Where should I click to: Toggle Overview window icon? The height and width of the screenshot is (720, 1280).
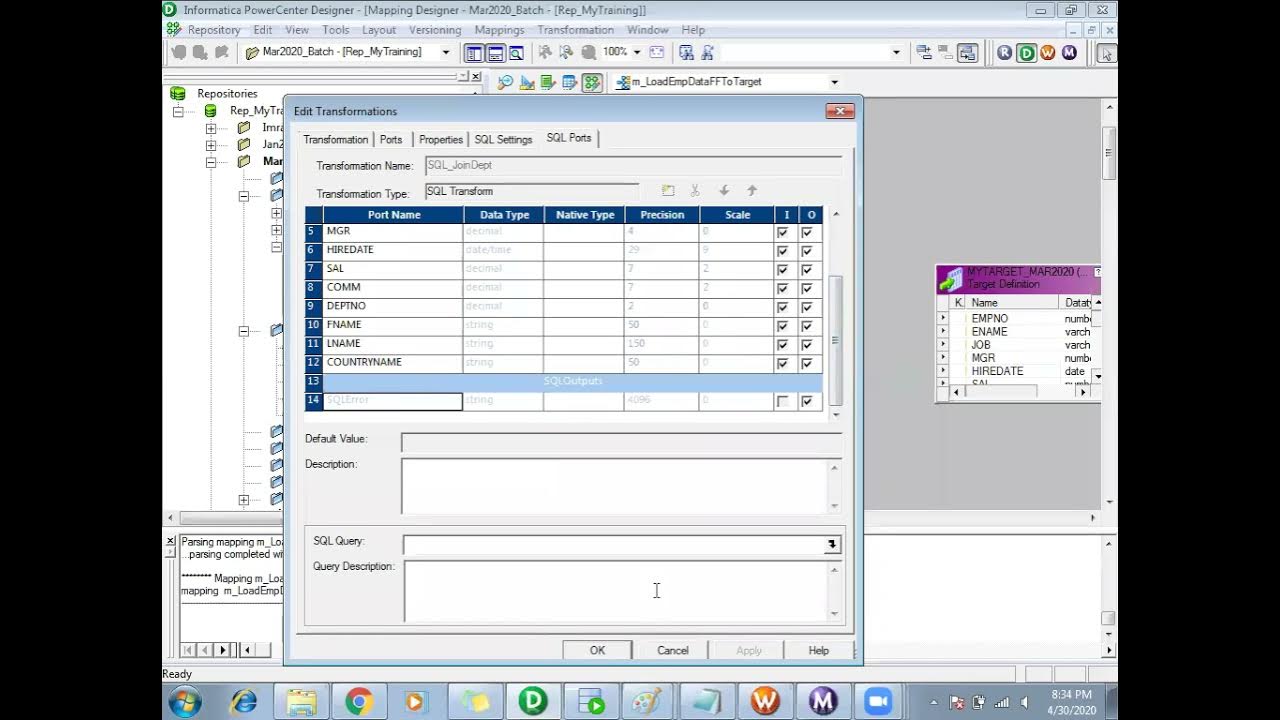pyautogui.click(x=517, y=53)
